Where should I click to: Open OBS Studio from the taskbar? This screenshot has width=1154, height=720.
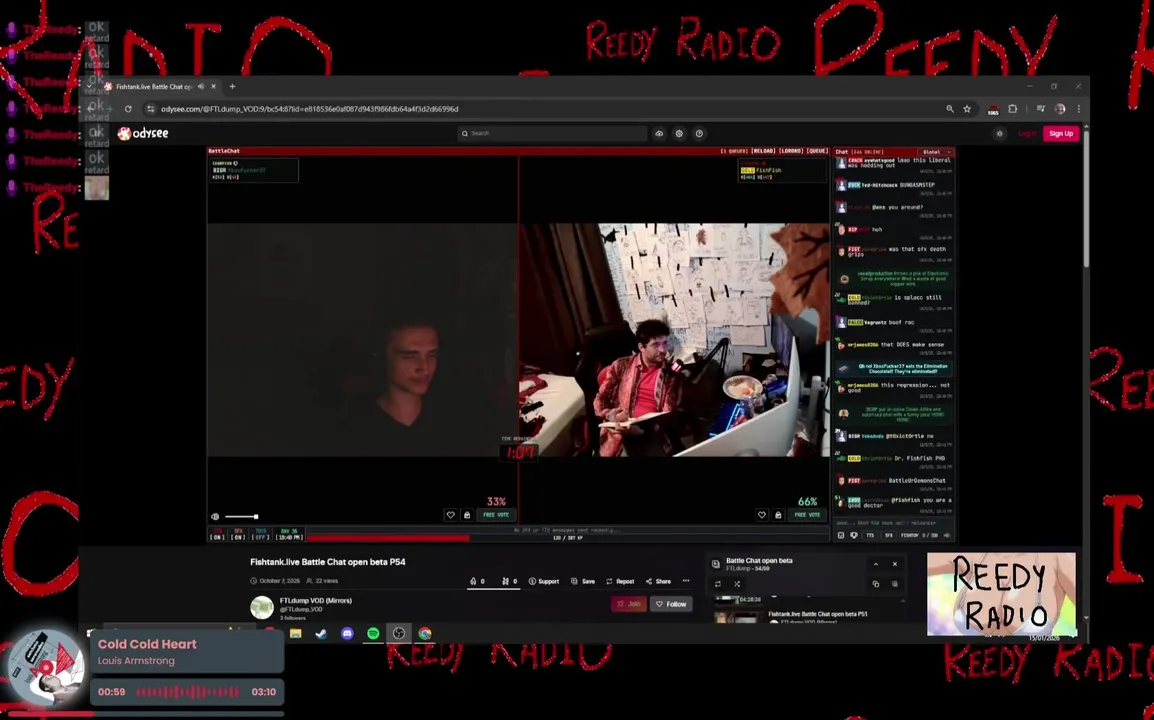(x=399, y=634)
